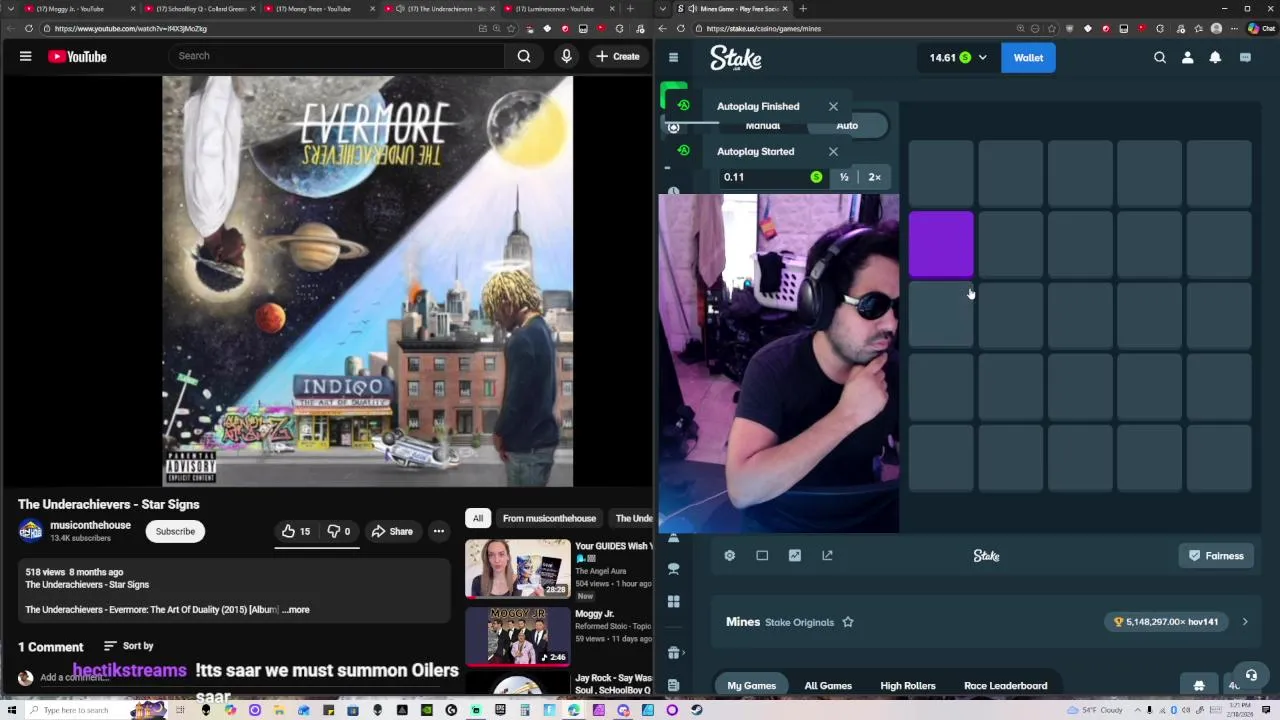Focus the YouTube search field

click(x=336, y=56)
